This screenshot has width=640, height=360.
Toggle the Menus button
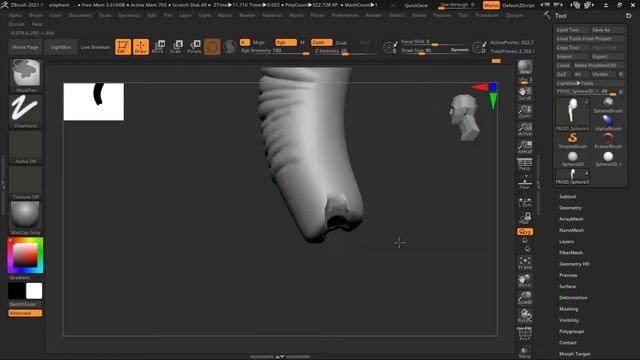click(491, 5)
